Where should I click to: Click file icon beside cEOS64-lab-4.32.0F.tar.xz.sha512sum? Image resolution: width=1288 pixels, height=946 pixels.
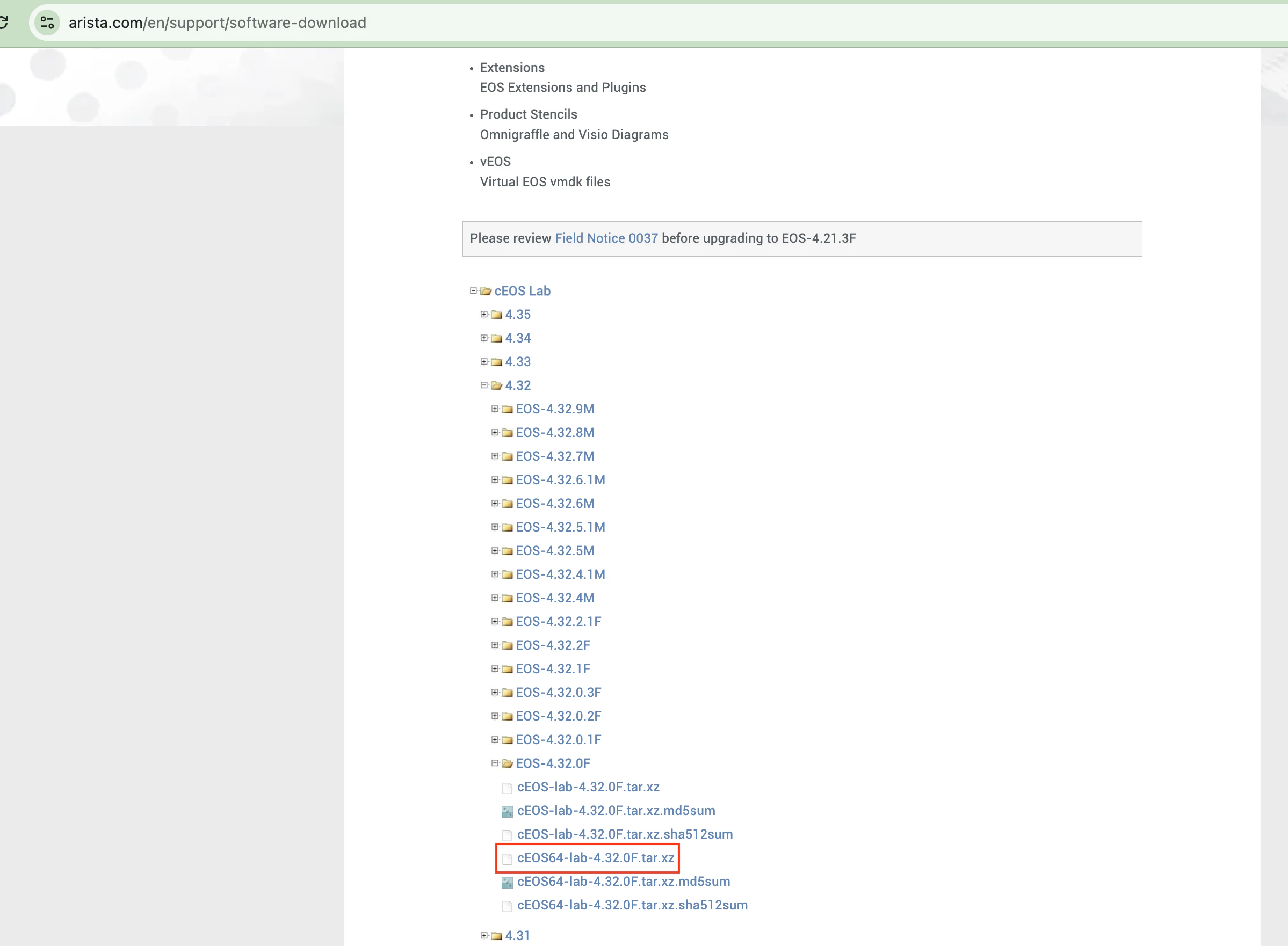click(507, 906)
